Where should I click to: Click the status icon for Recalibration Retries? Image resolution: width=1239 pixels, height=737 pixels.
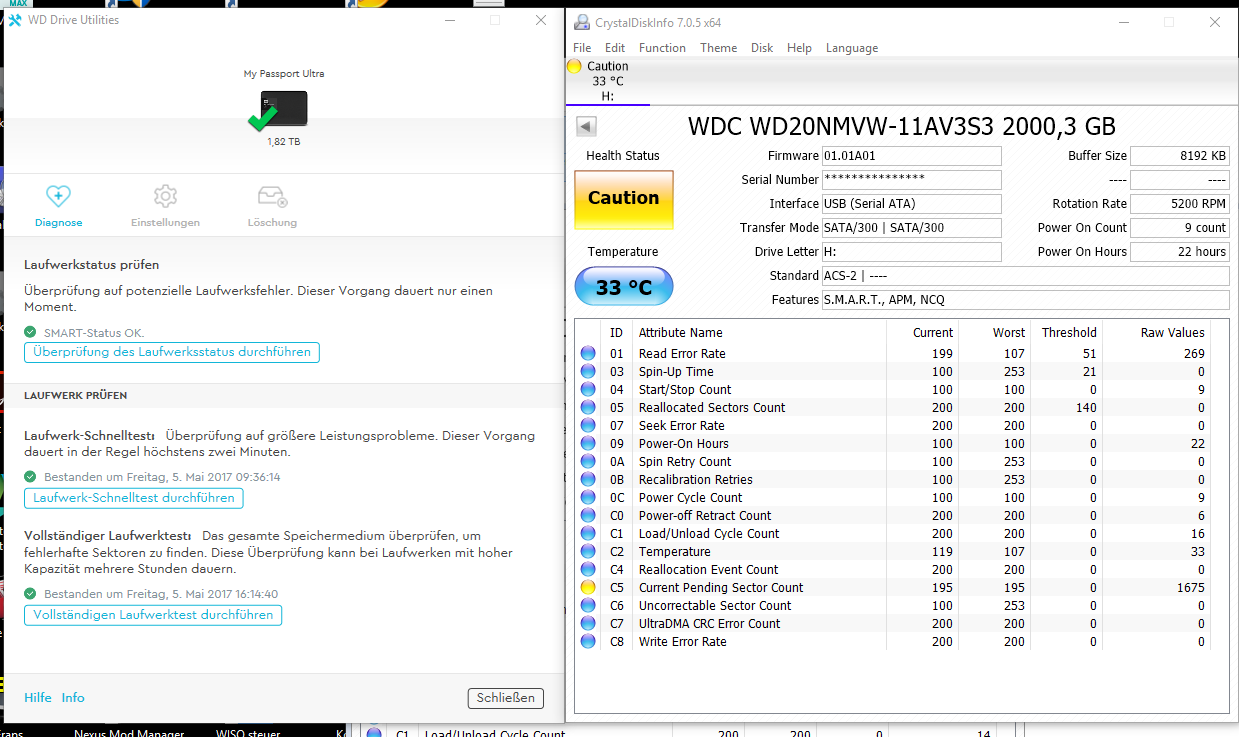tap(588, 479)
